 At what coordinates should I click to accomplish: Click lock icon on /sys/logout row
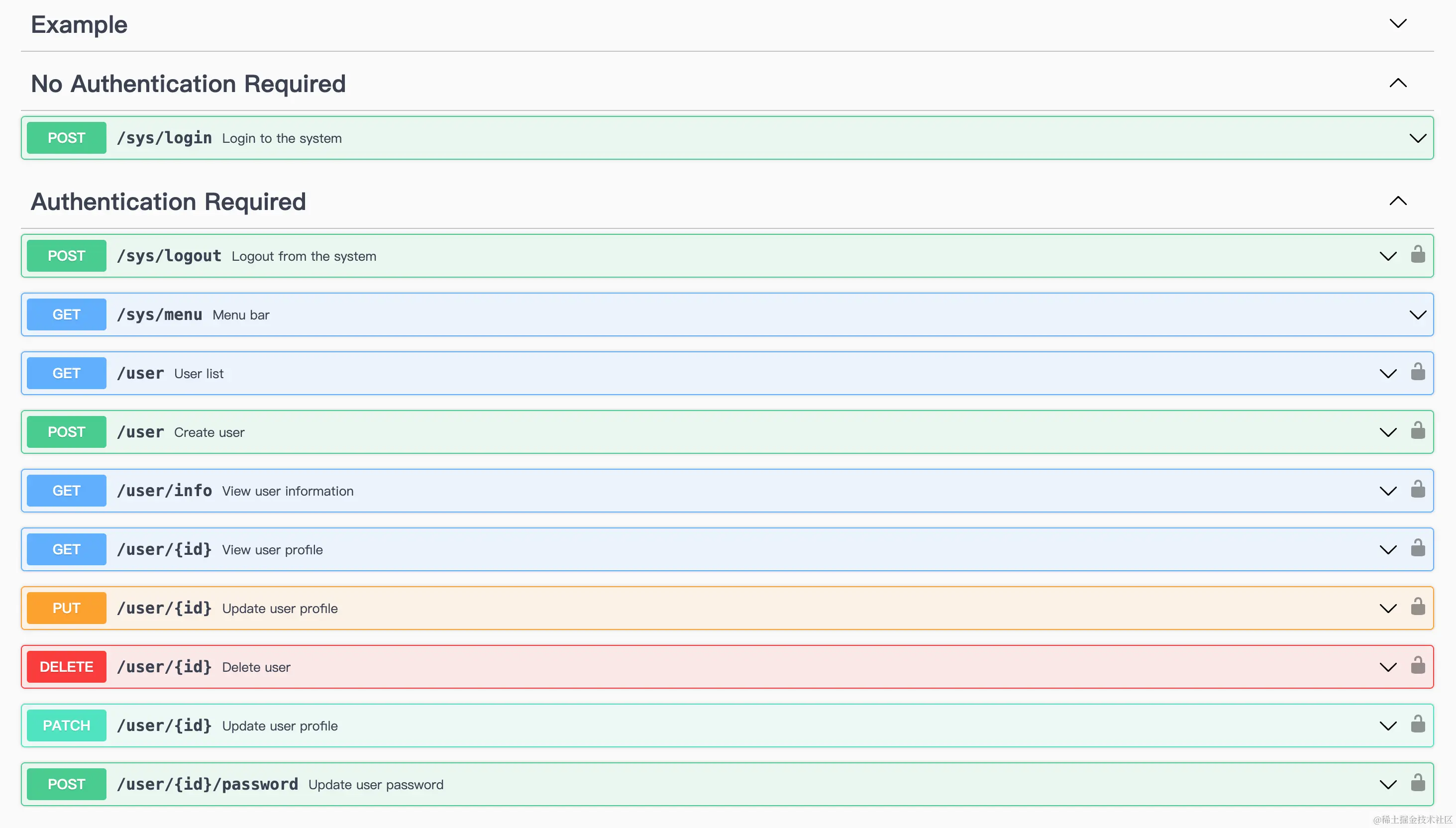click(1417, 254)
